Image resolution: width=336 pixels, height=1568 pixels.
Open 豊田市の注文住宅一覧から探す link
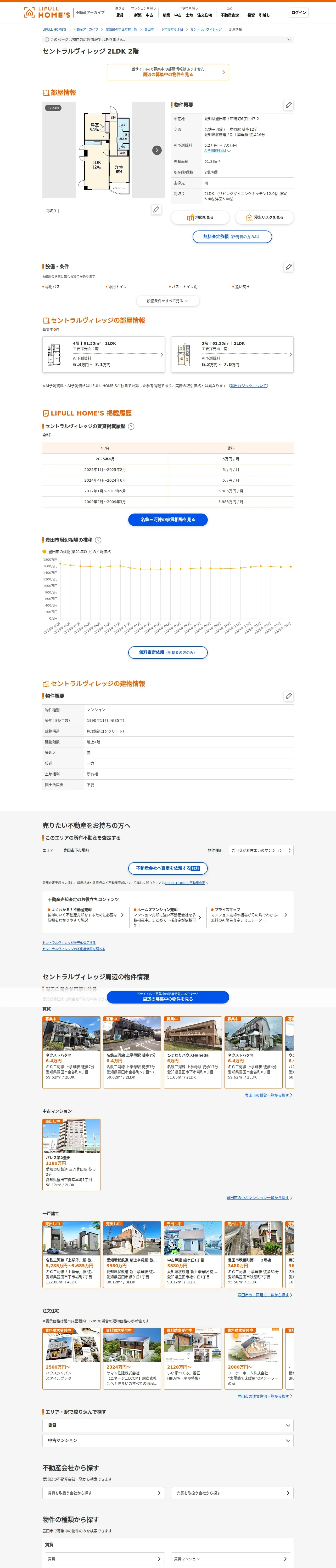point(264,1396)
